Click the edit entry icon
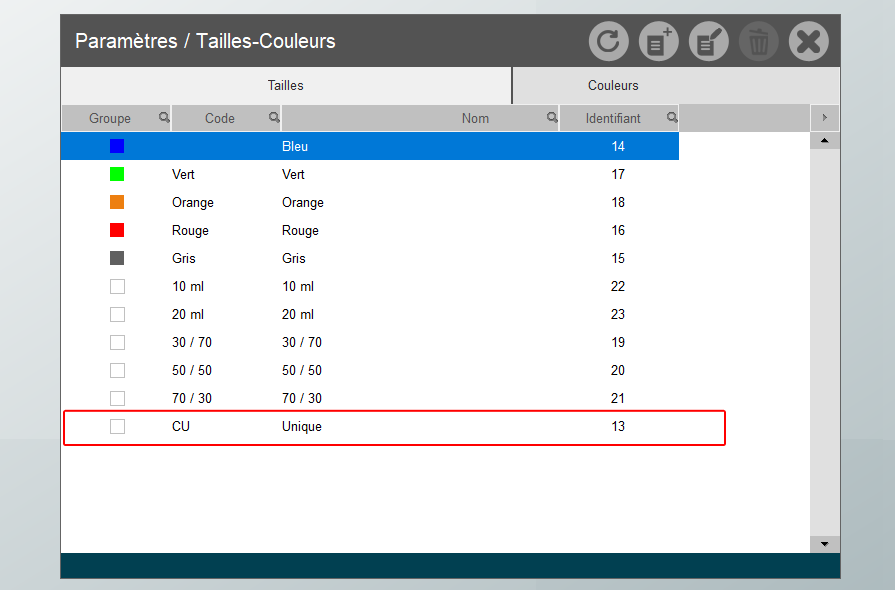 pos(709,41)
